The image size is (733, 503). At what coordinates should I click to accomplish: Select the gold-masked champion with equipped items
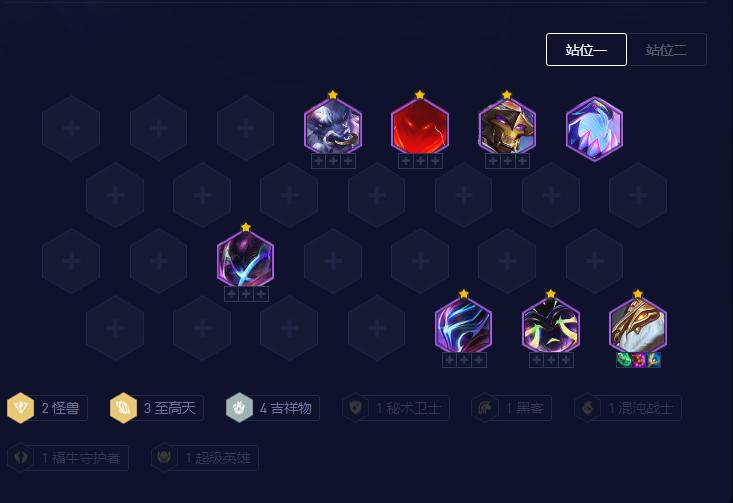tap(638, 326)
